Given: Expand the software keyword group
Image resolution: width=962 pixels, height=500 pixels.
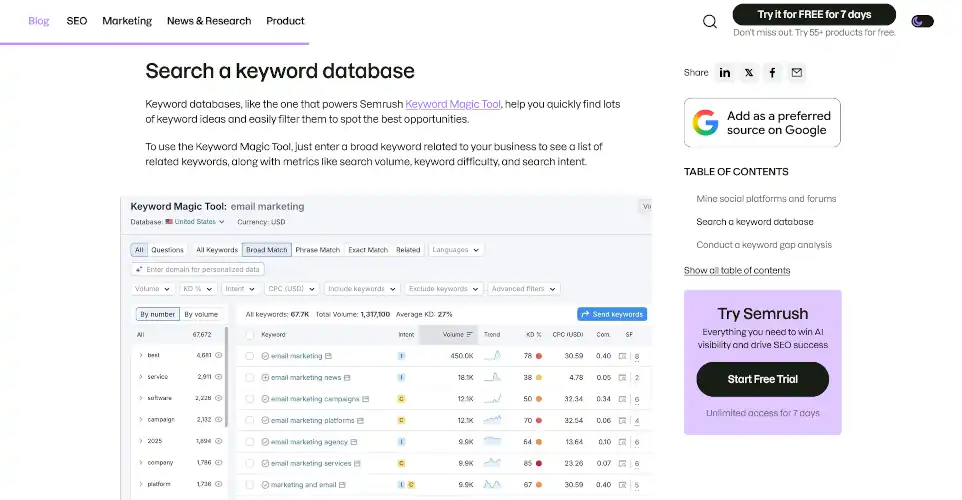Looking at the screenshot, I should click(140, 398).
